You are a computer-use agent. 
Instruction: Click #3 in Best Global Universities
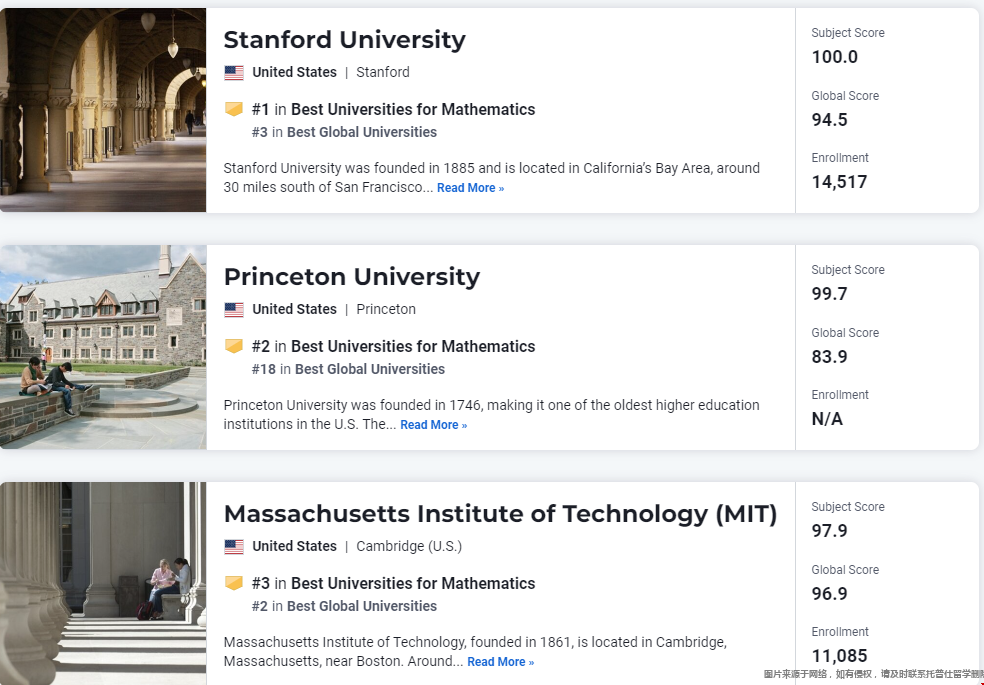(345, 132)
